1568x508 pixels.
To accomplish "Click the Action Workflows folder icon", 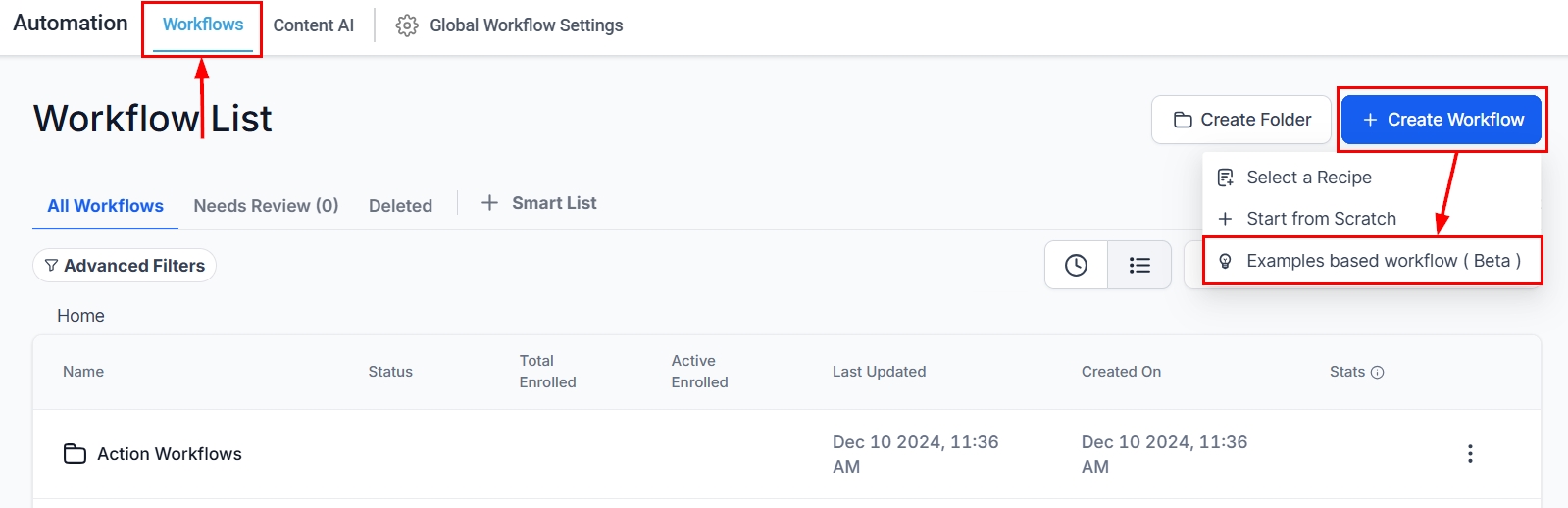I will click(x=75, y=453).
